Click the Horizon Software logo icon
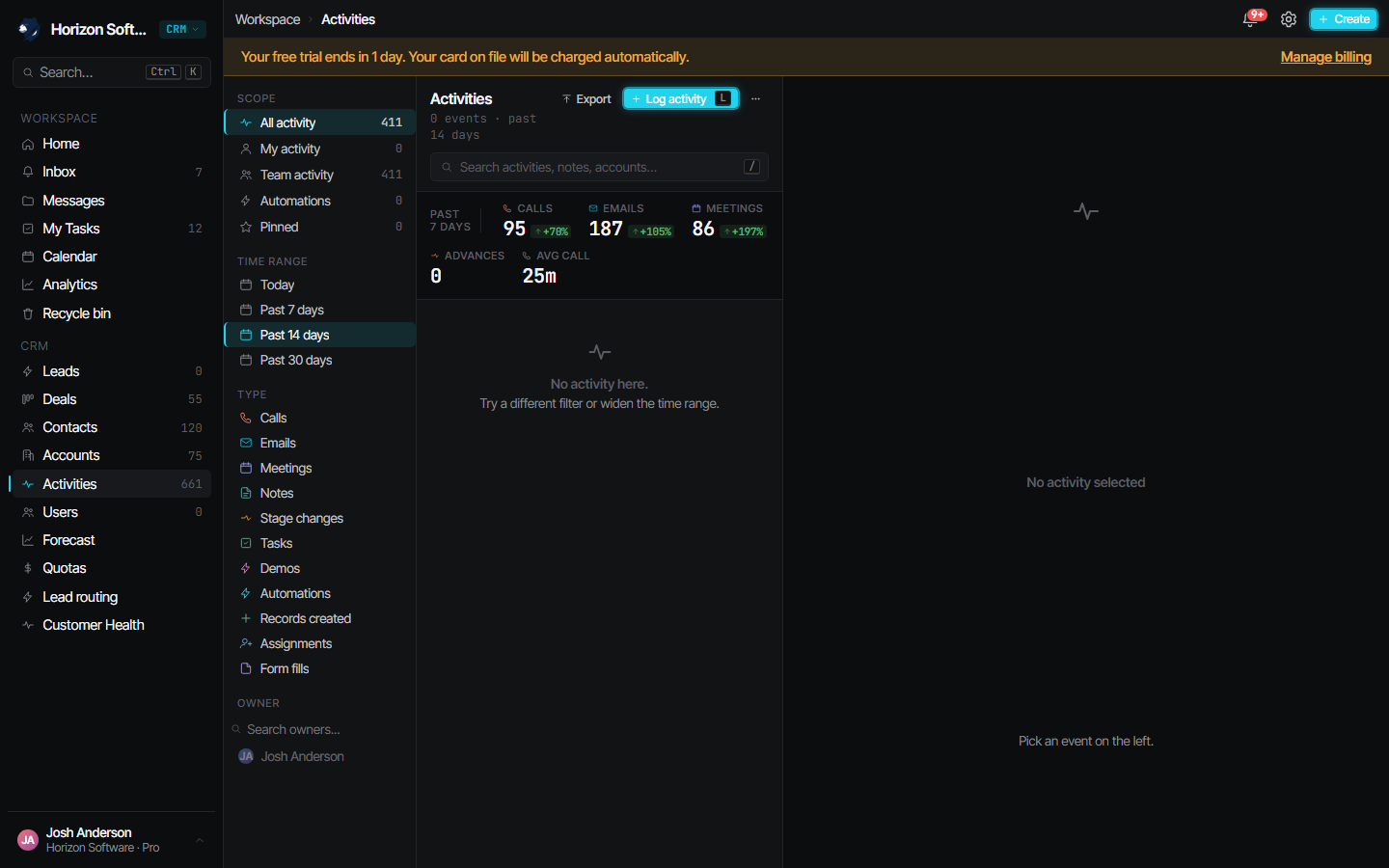This screenshot has width=1389, height=868. [29, 29]
